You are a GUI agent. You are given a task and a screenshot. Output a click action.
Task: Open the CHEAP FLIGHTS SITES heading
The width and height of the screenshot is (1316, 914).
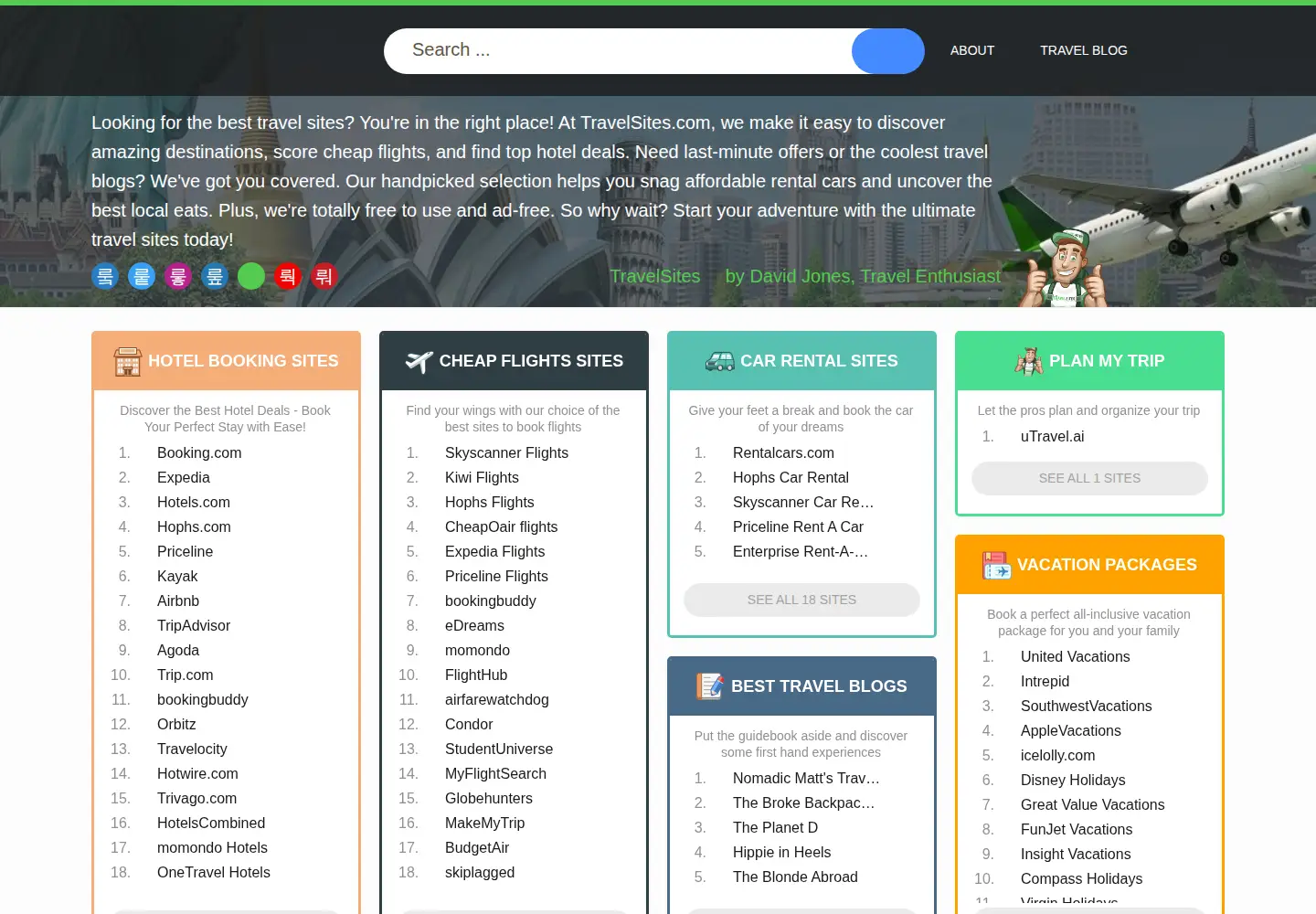click(x=531, y=361)
